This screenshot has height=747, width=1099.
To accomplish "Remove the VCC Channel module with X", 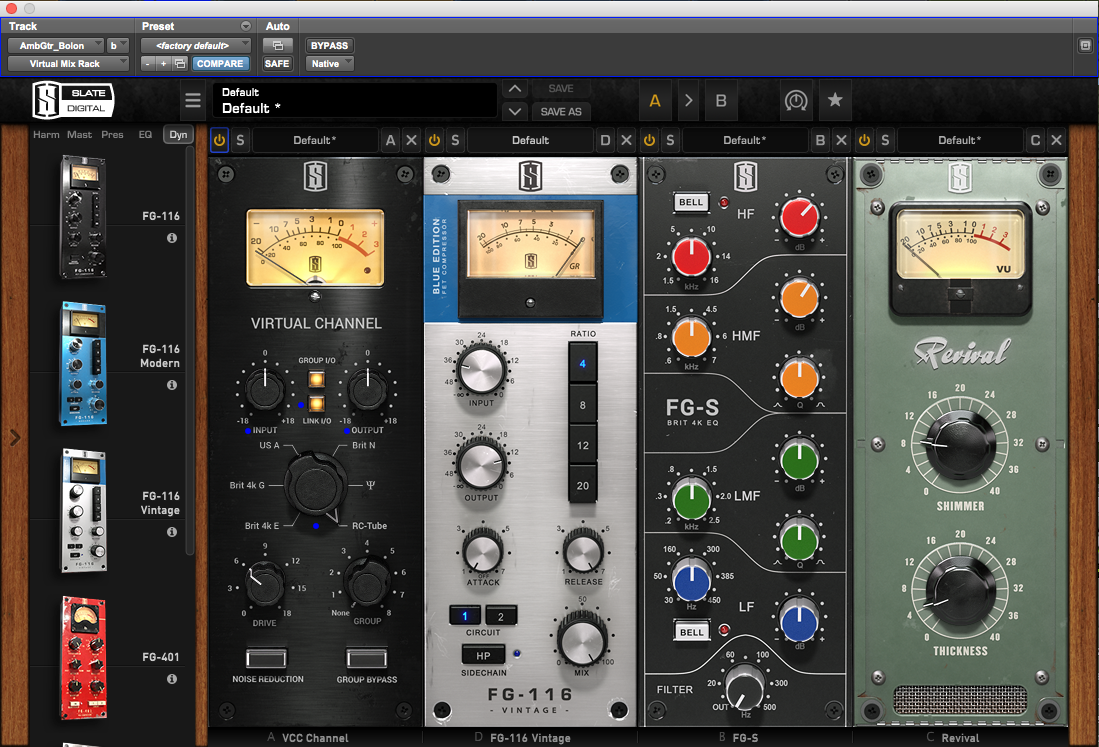I will 411,140.
